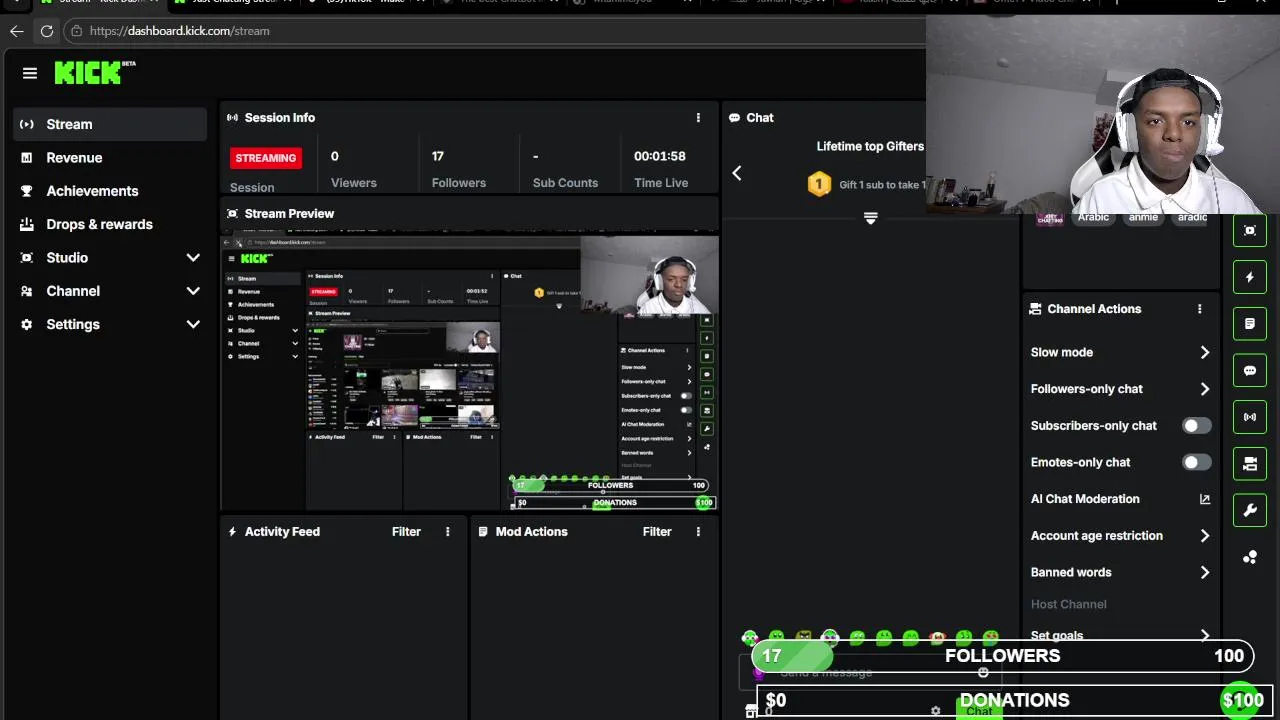This screenshot has height=720, width=1280.
Task: Open Account age restriction options
Action: 1120,536
